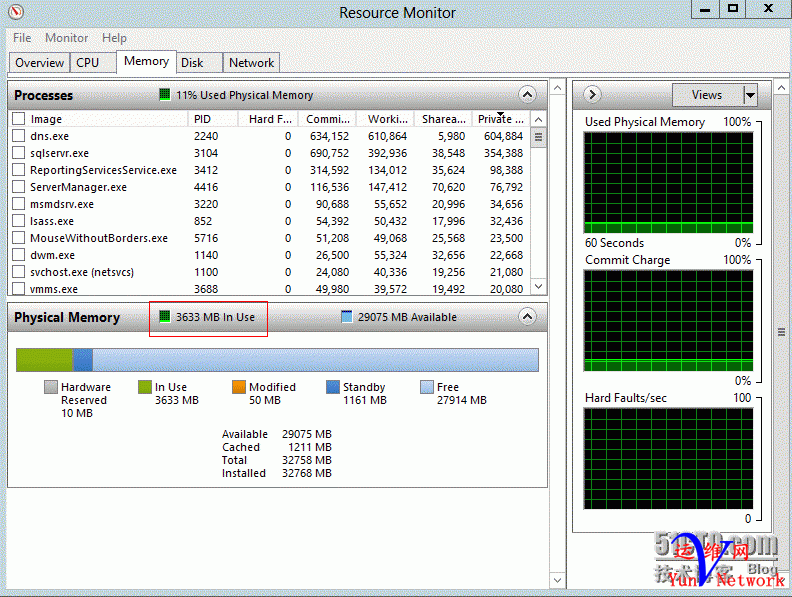
Task: Select the Memory tab
Action: point(146,61)
